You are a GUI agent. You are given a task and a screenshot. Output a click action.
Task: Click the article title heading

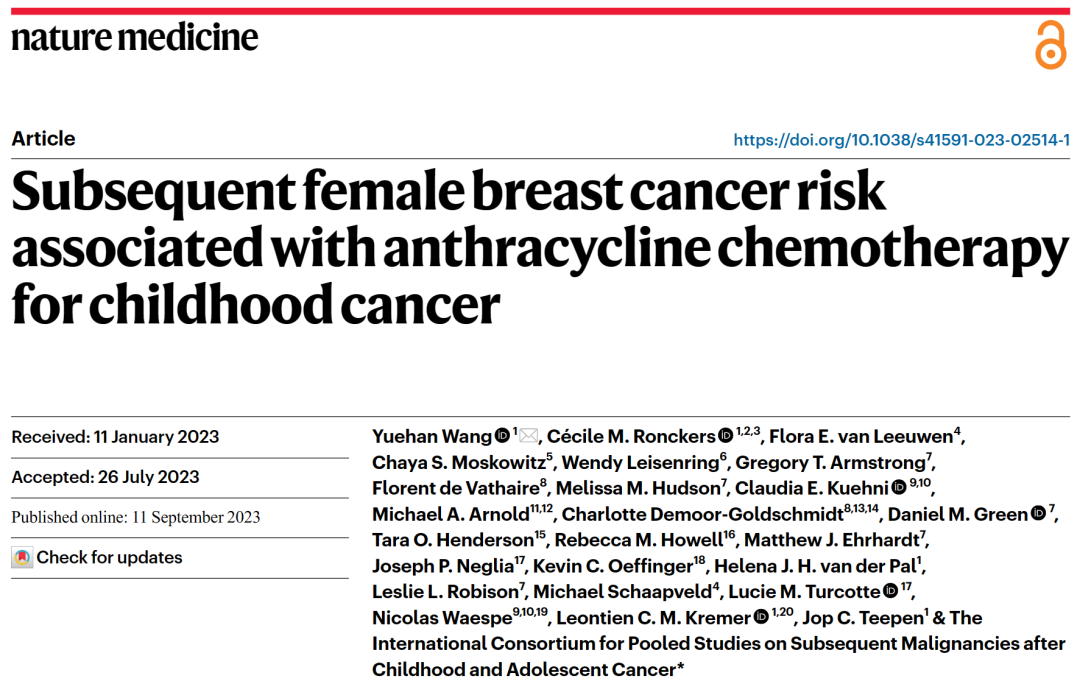pyautogui.click(x=540, y=247)
